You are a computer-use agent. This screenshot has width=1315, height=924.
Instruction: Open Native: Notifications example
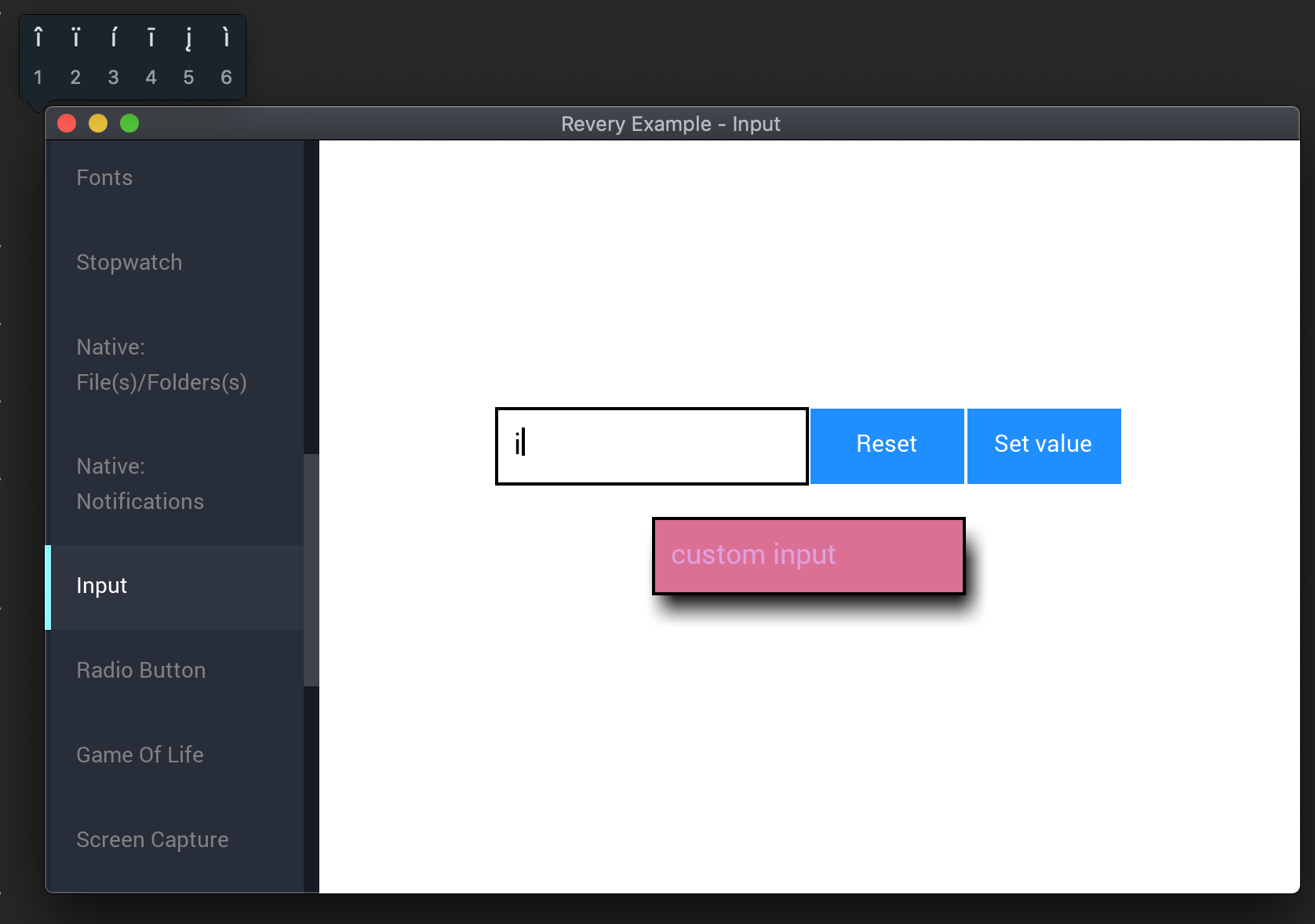(x=175, y=484)
